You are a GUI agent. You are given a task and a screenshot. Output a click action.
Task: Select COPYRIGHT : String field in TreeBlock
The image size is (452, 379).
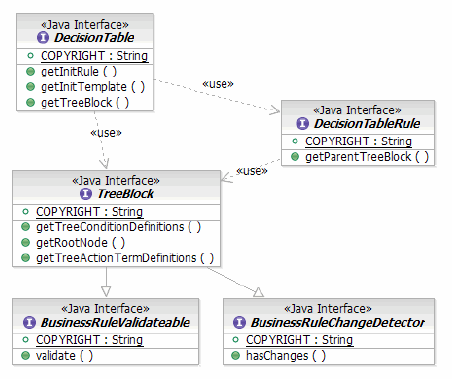(90, 212)
